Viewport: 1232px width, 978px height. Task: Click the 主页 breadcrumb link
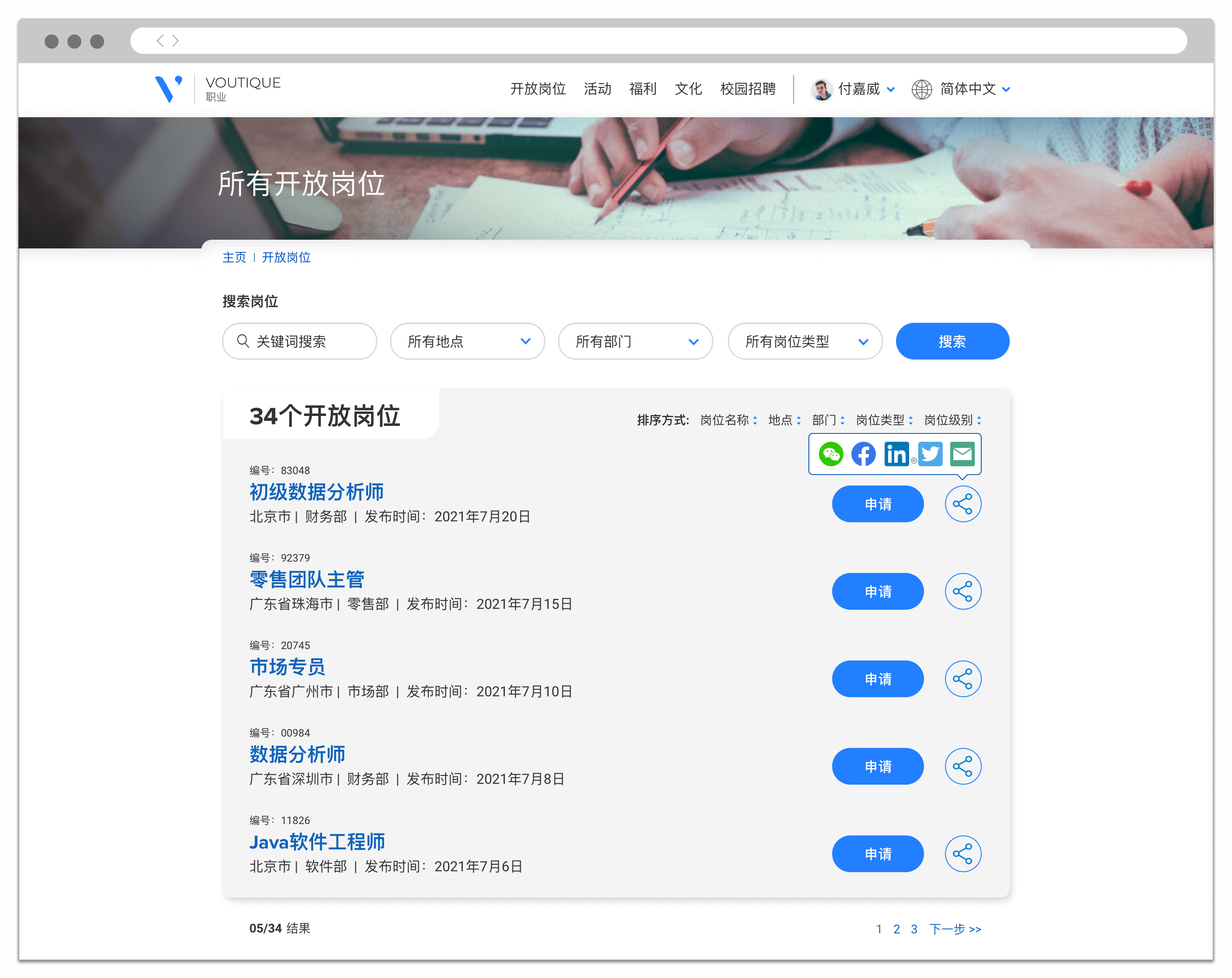234,258
